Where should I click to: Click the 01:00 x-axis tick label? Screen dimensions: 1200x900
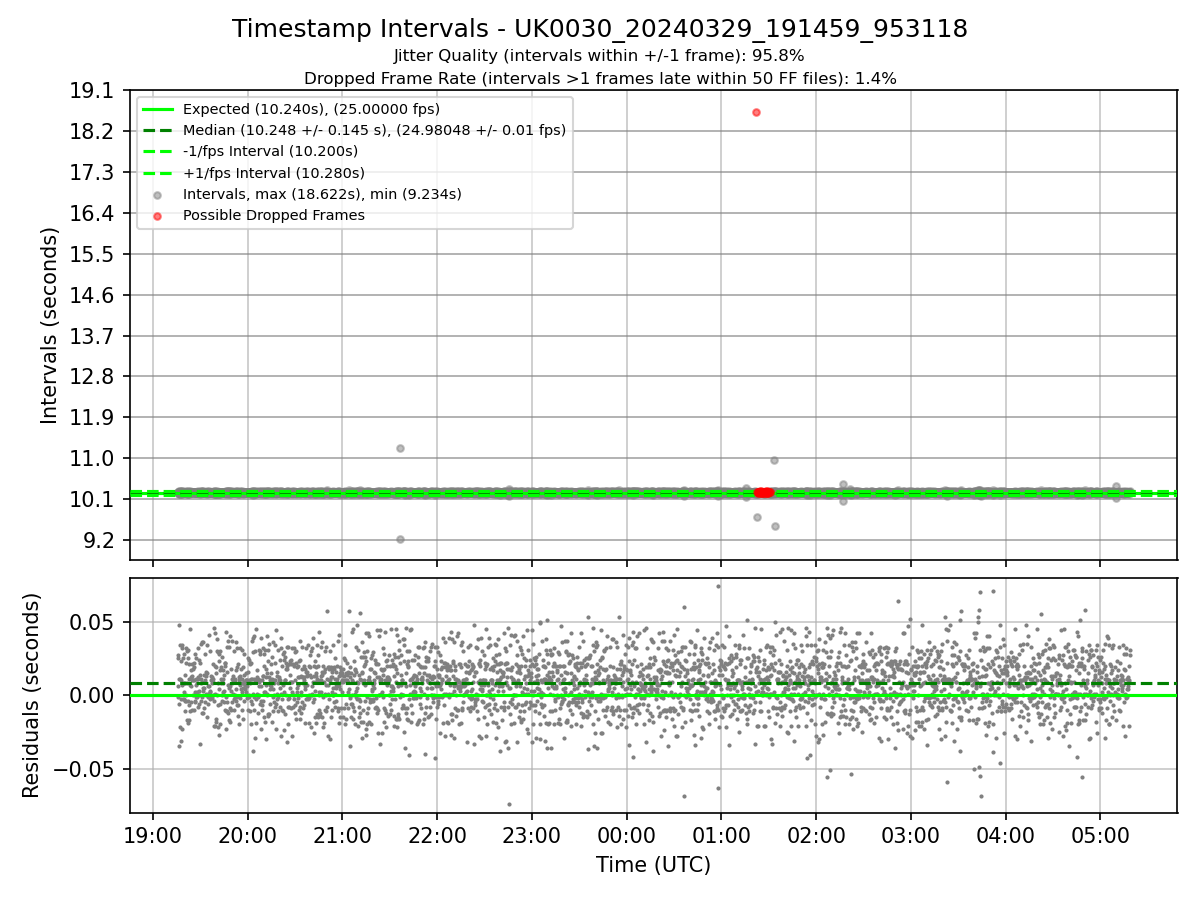pos(721,835)
